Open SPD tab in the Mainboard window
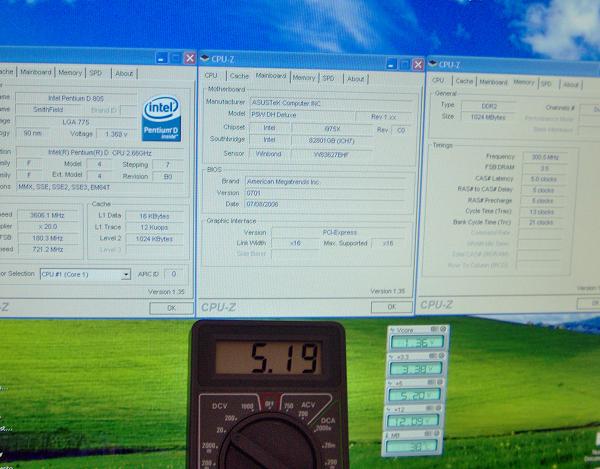Screen dimensions: 600x469 pos(327,77)
